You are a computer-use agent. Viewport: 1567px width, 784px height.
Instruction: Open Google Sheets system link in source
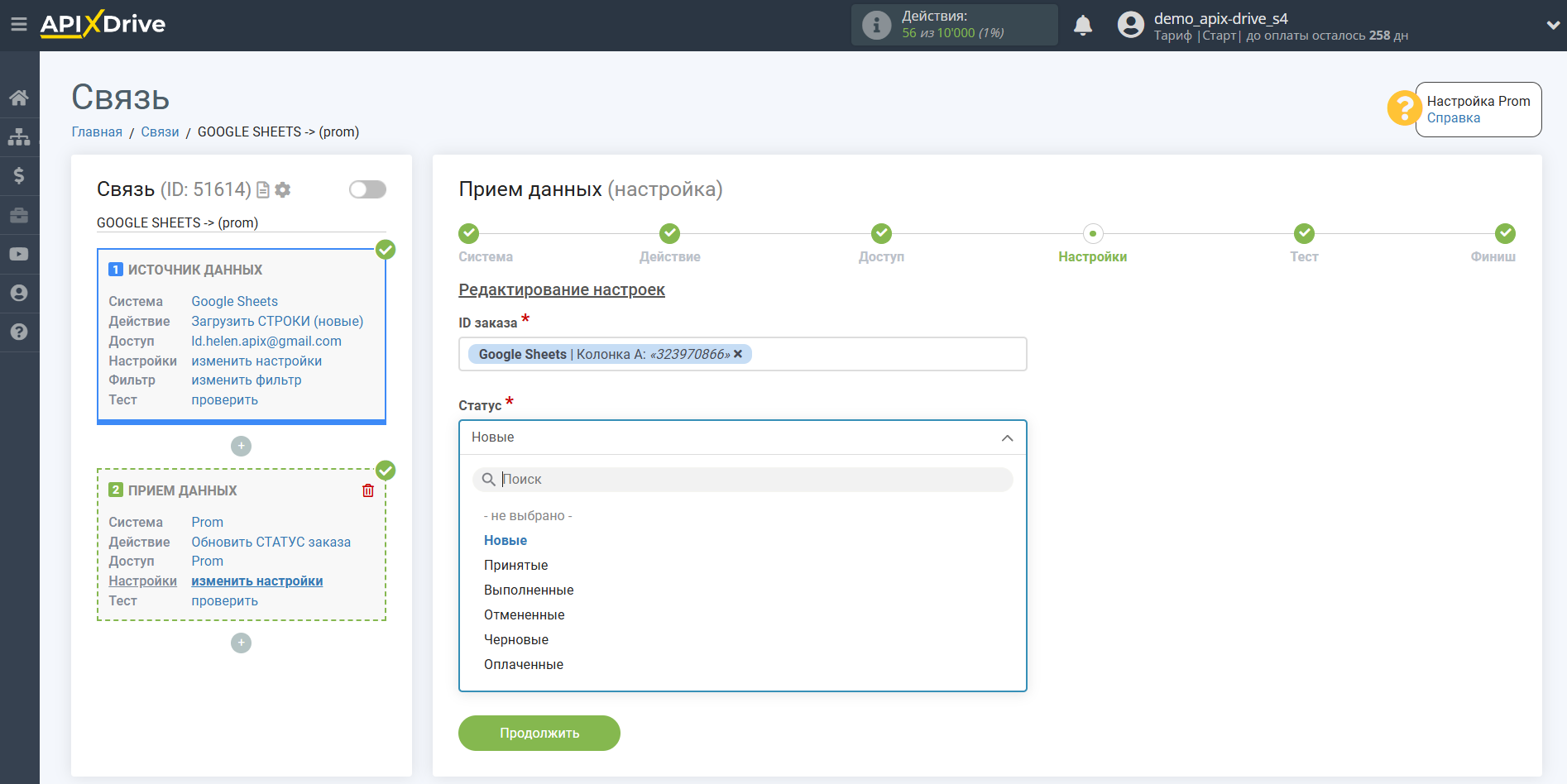(234, 302)
